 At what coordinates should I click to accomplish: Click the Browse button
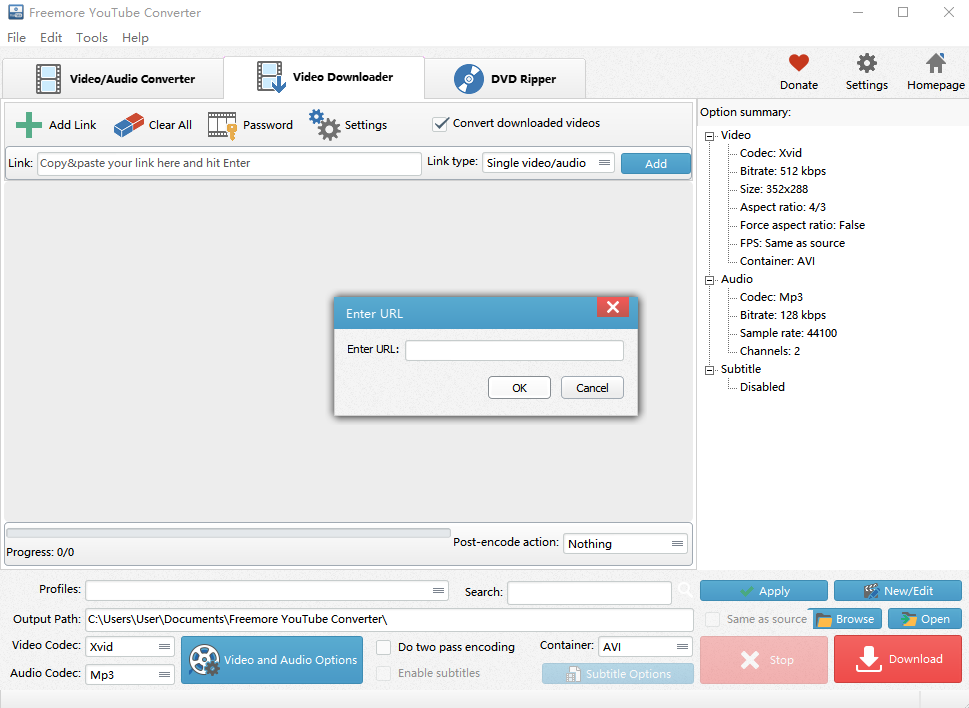coord(845,619)
